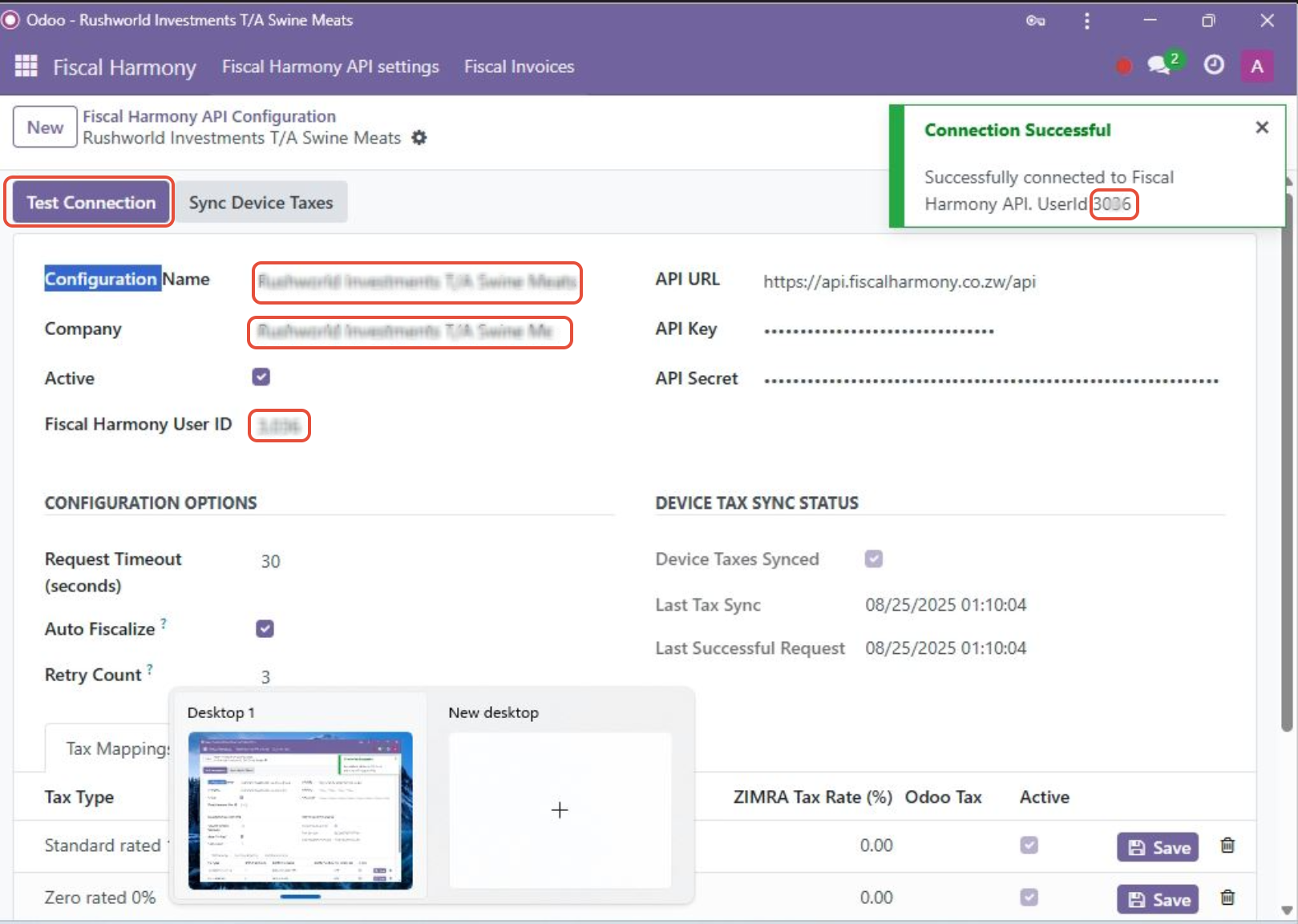
Task: Open the Fiscal Harmony API settings menu
Action: [x=330, y=67]
